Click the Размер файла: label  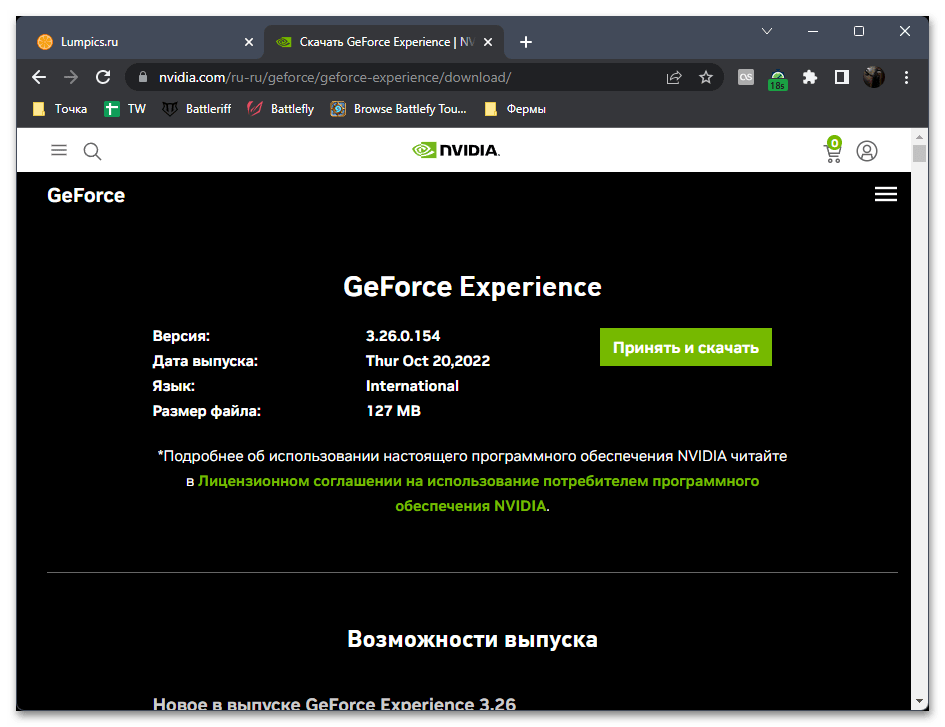click(x=207, y=411)
